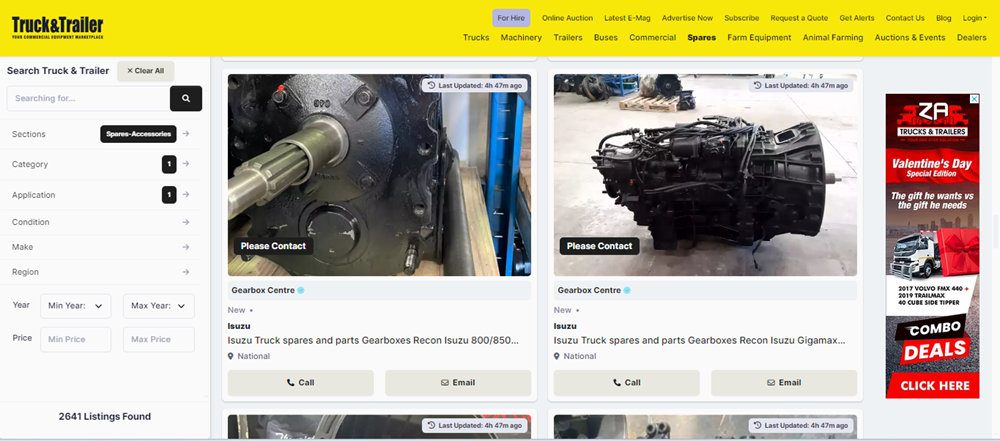Expand the Make filter arrow
Viewport: 1000px width, 441px height.
[186, 247]
